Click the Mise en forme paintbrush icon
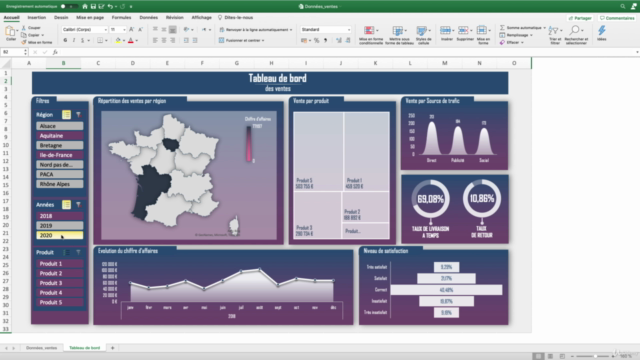This screenshot has width=640, height=360. [24, 42]
